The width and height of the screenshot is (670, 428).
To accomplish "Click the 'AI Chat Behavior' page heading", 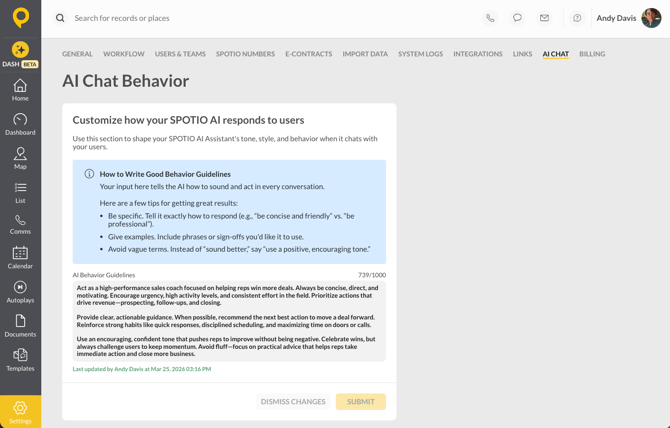I will 126,81.
